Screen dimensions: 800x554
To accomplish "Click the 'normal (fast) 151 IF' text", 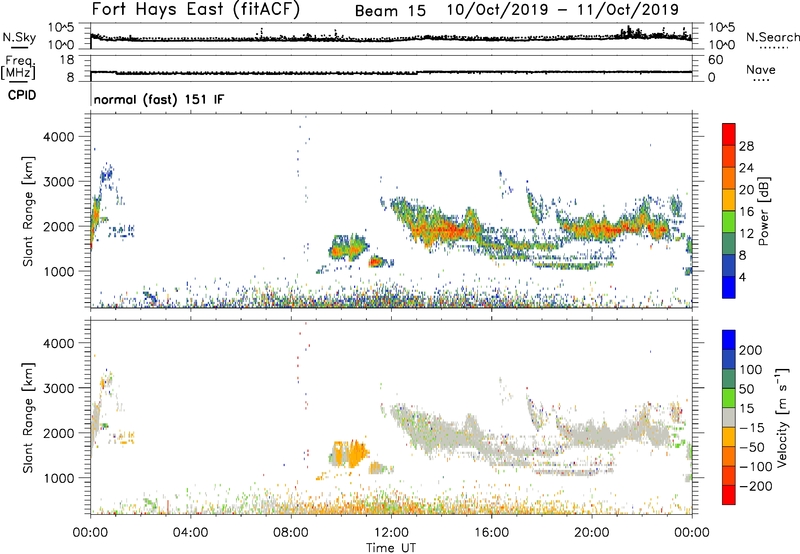I will [159, 99].
